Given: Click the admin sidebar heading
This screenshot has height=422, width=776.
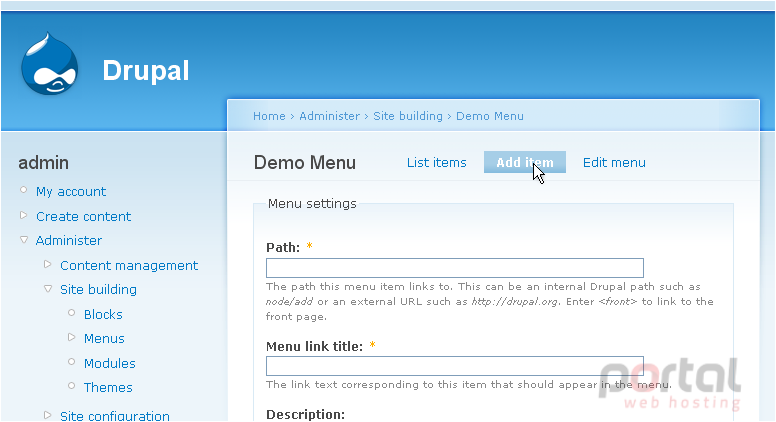Looking at the screenshot, I should (x=44, y=163).
